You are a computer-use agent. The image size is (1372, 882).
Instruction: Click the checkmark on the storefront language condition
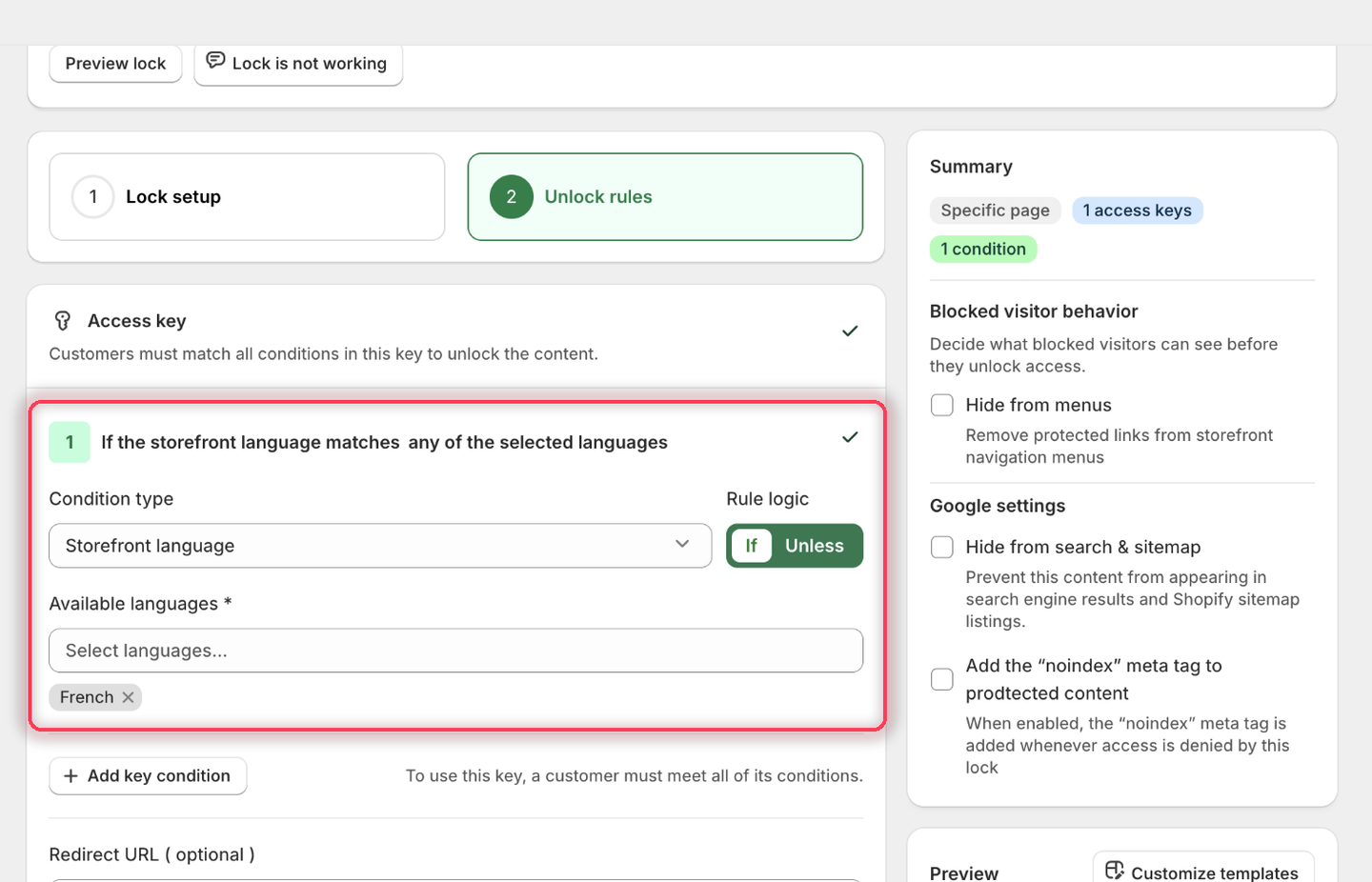tap(850, 437)
